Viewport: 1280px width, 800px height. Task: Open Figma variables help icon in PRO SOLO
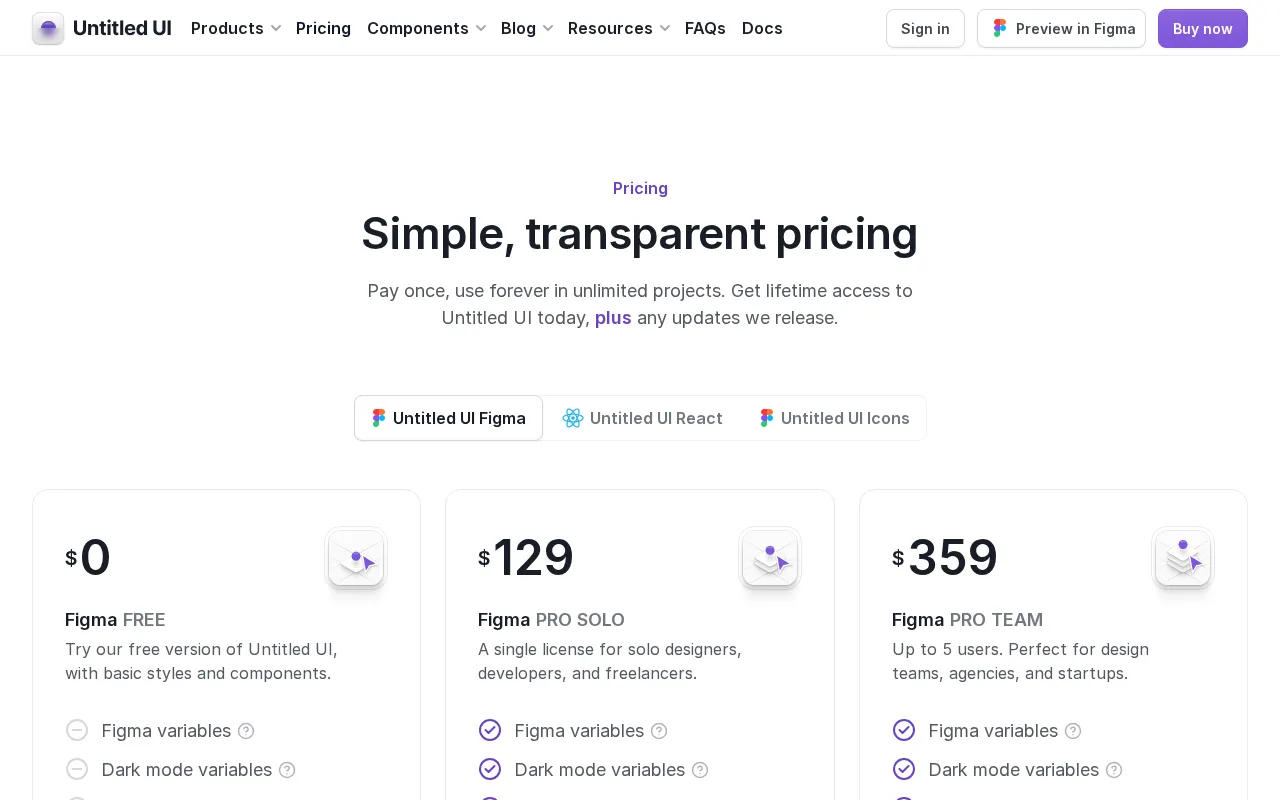(659, 731)
